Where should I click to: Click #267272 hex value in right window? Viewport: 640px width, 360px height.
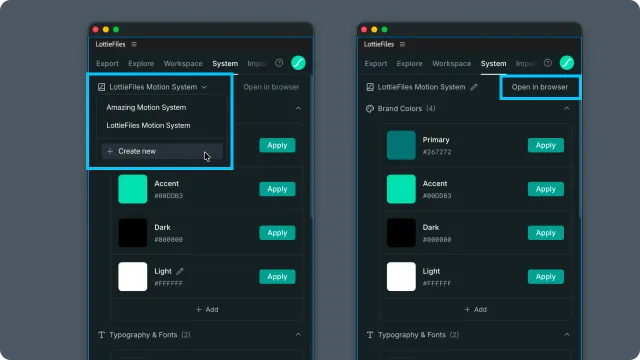437,152
